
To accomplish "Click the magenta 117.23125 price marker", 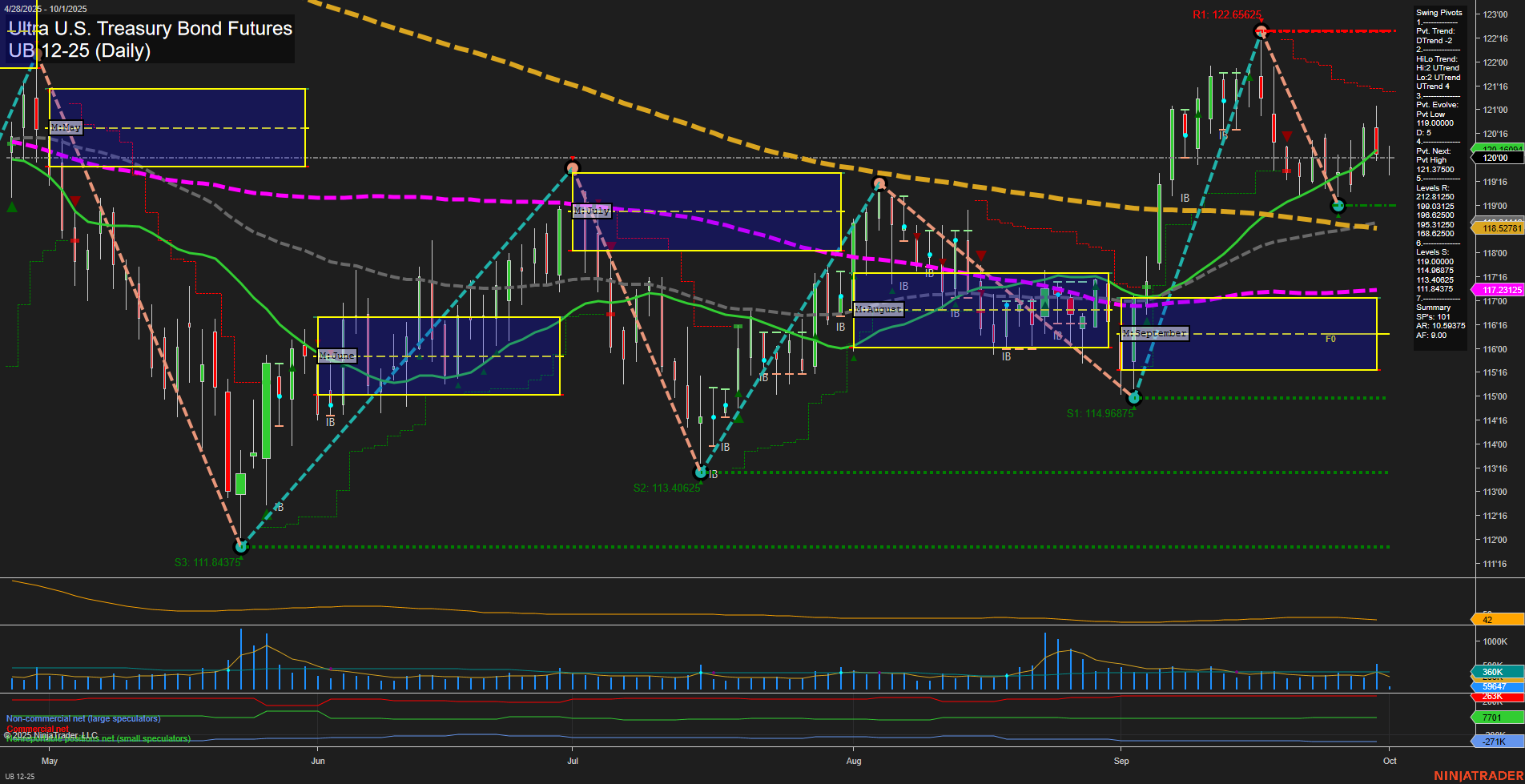I will pos(1499,290).
